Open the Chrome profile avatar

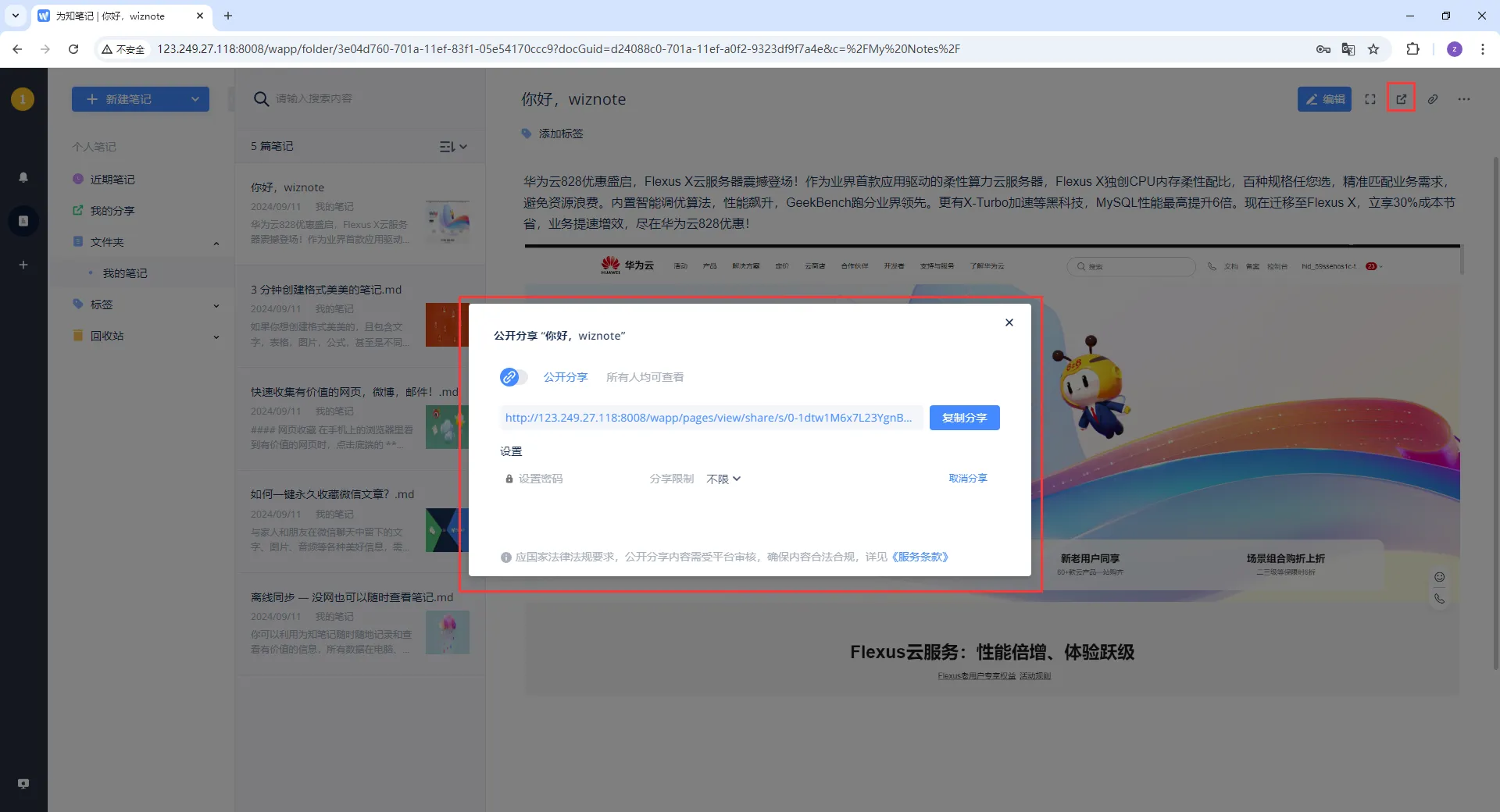(x=1455, y=49)
